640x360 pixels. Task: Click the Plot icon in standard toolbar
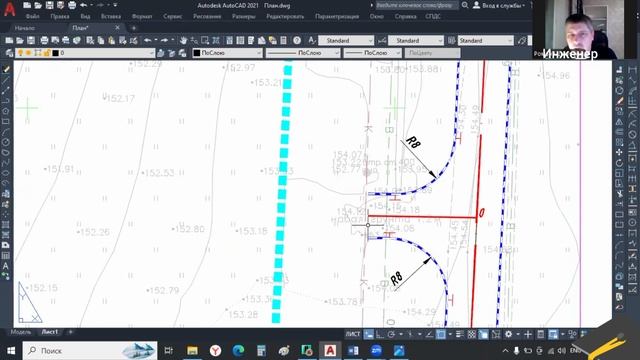coord(44,40)
